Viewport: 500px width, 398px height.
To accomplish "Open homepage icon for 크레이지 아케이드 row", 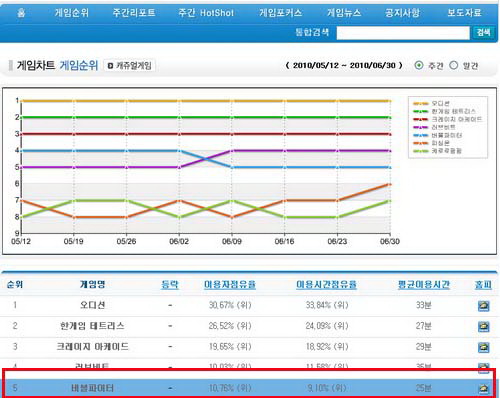I will pos(483,347).
